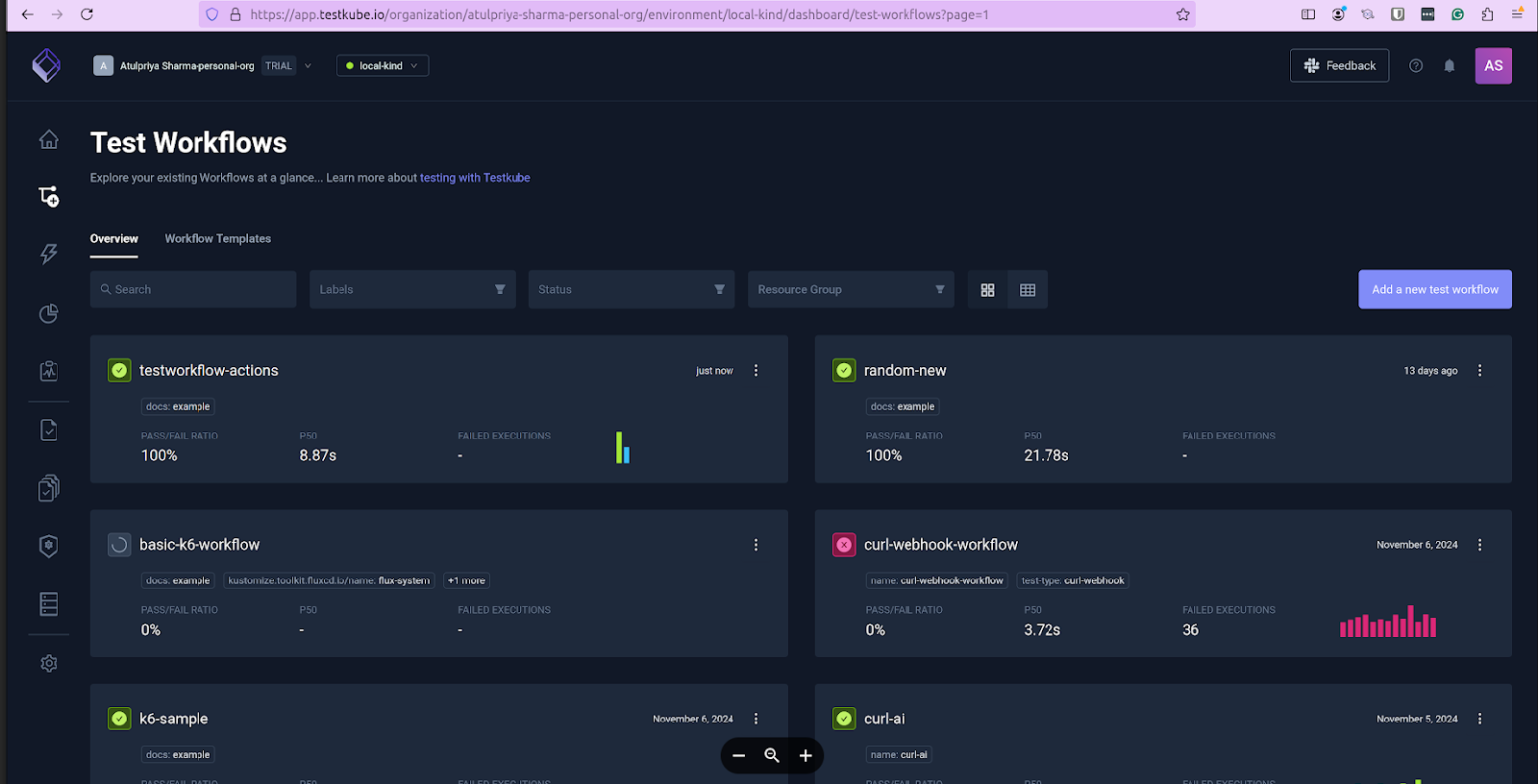Click the zoom out minus button
The width and height of the screenshot is (1538, 784).
pyautogui.click(x=738, y=756)
